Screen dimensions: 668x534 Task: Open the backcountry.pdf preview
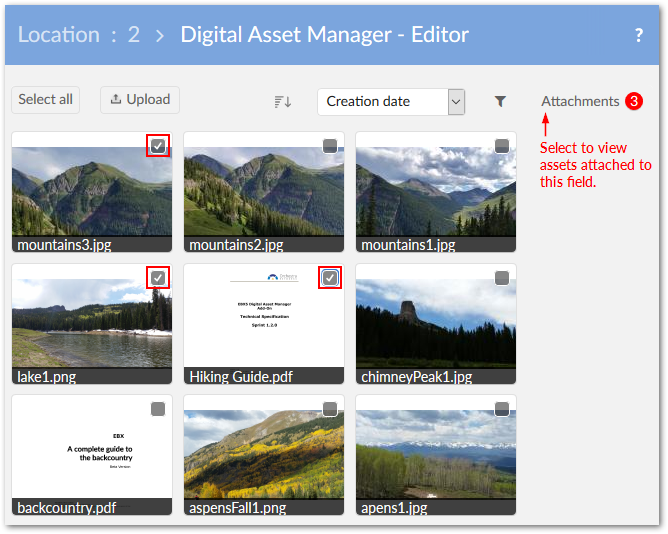coord(92,447)
